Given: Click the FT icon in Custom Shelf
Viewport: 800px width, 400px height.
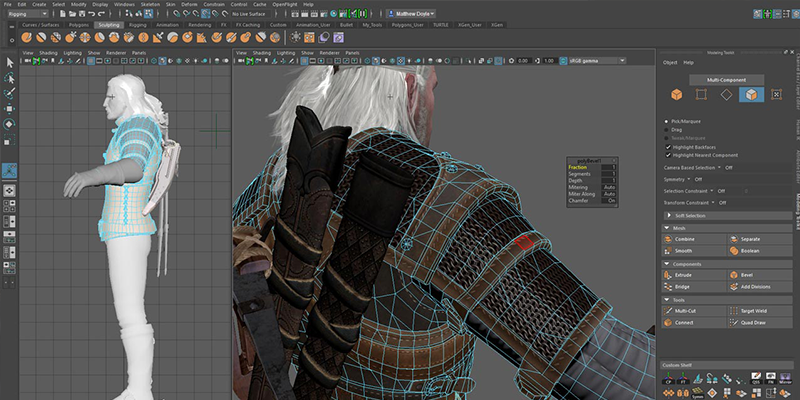Looking at the screenshot, I should [683, 378].
